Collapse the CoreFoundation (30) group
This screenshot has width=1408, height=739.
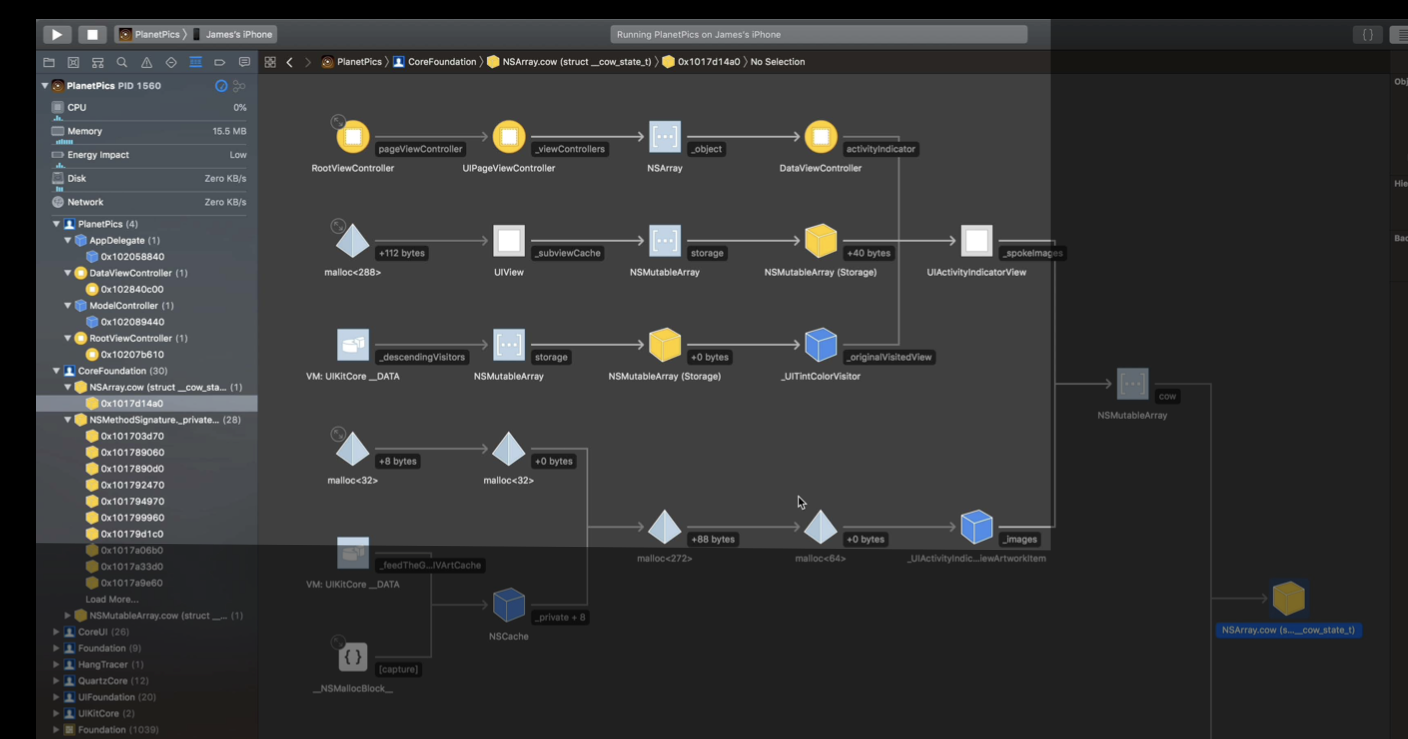[56, 371]
